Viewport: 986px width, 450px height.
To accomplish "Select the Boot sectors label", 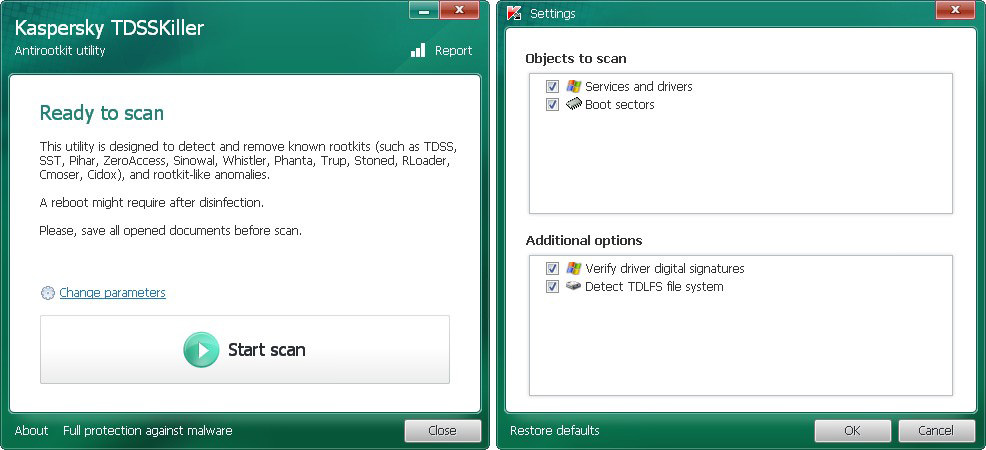I will tap(619, 105).
